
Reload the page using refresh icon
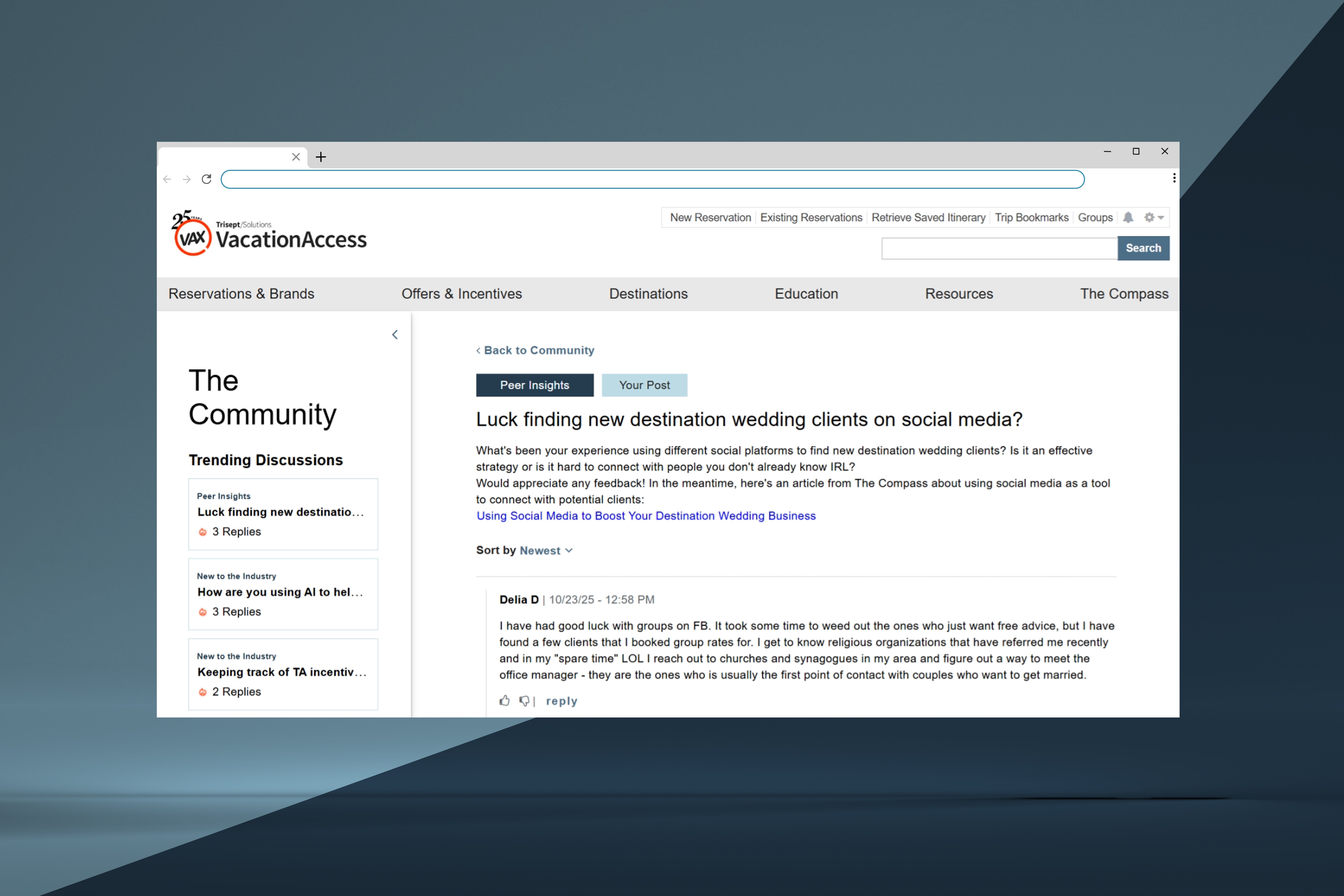[207, 179]
